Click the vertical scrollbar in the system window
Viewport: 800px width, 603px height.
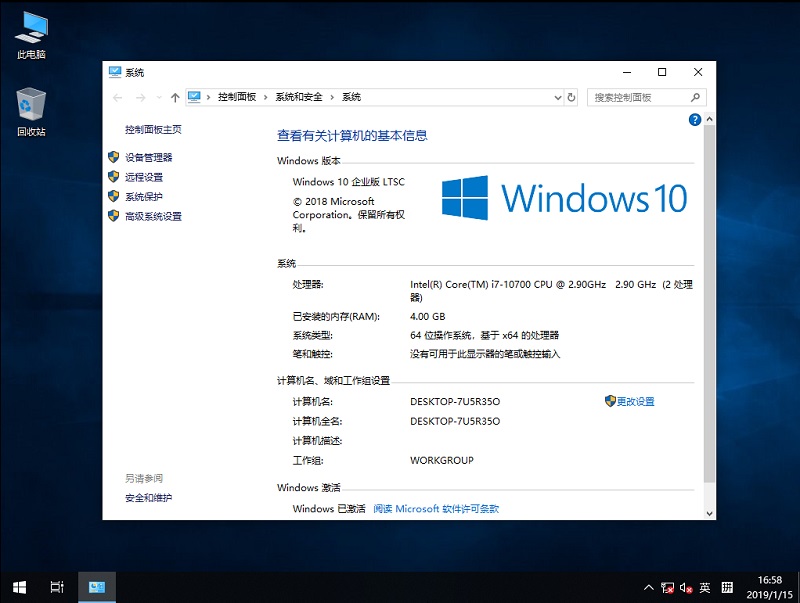click(709, 300)
